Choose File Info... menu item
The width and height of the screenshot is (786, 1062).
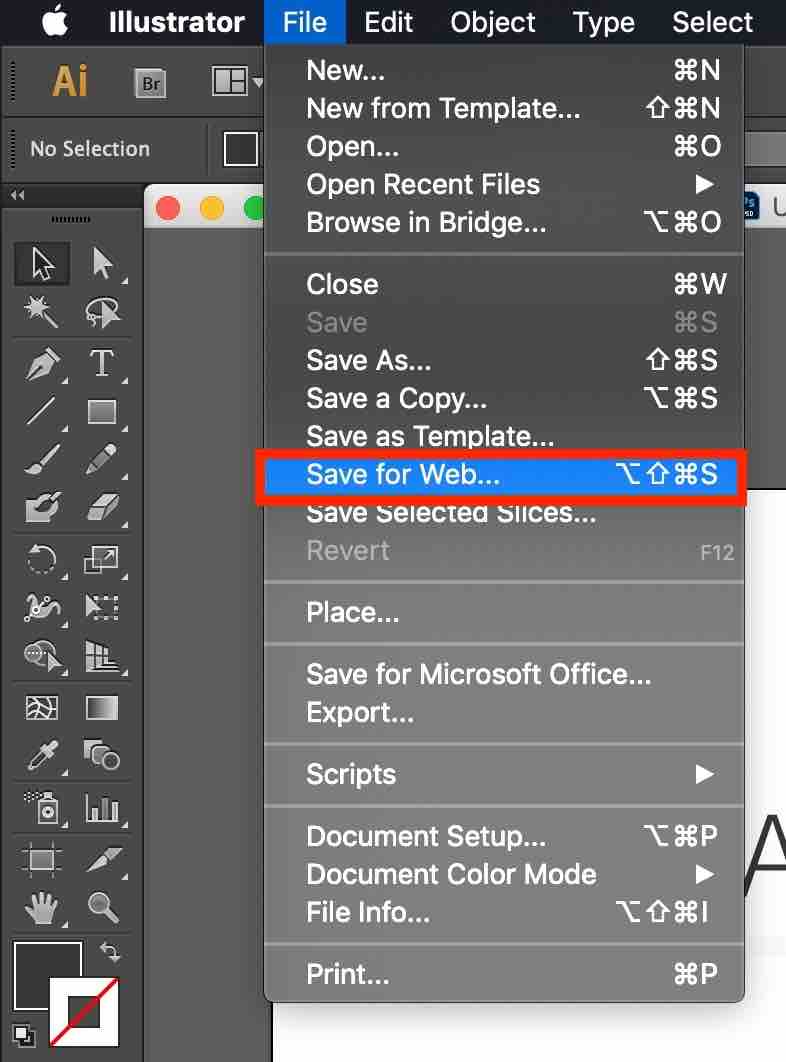[504, 912]
